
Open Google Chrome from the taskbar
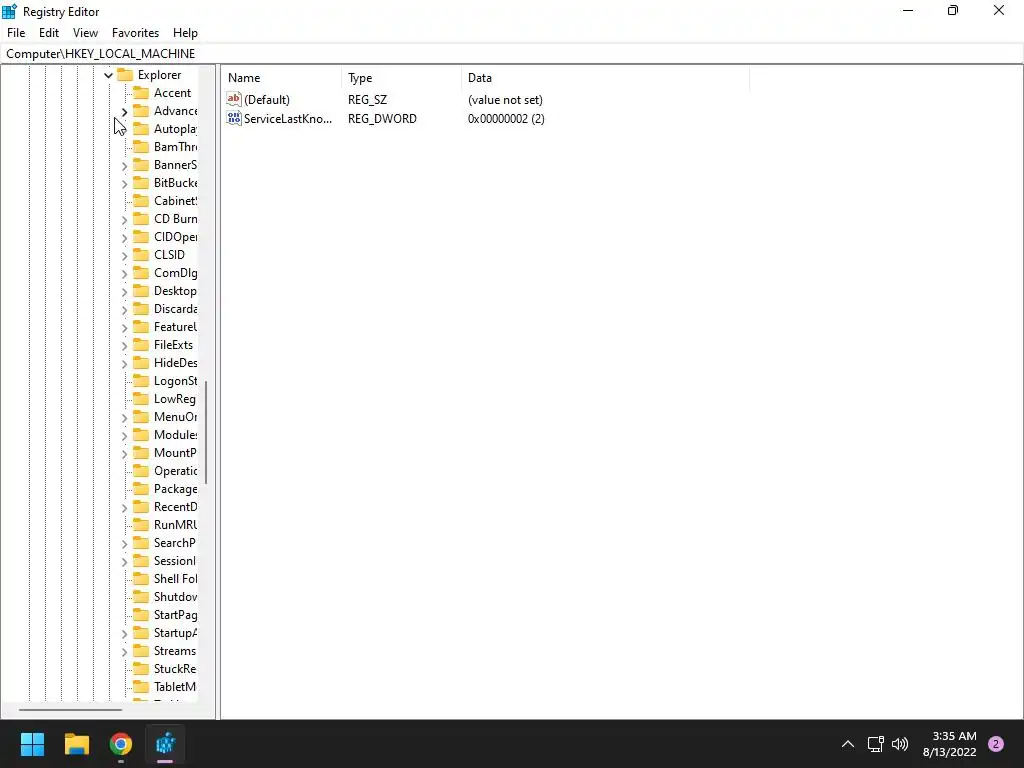click(121, 744)
